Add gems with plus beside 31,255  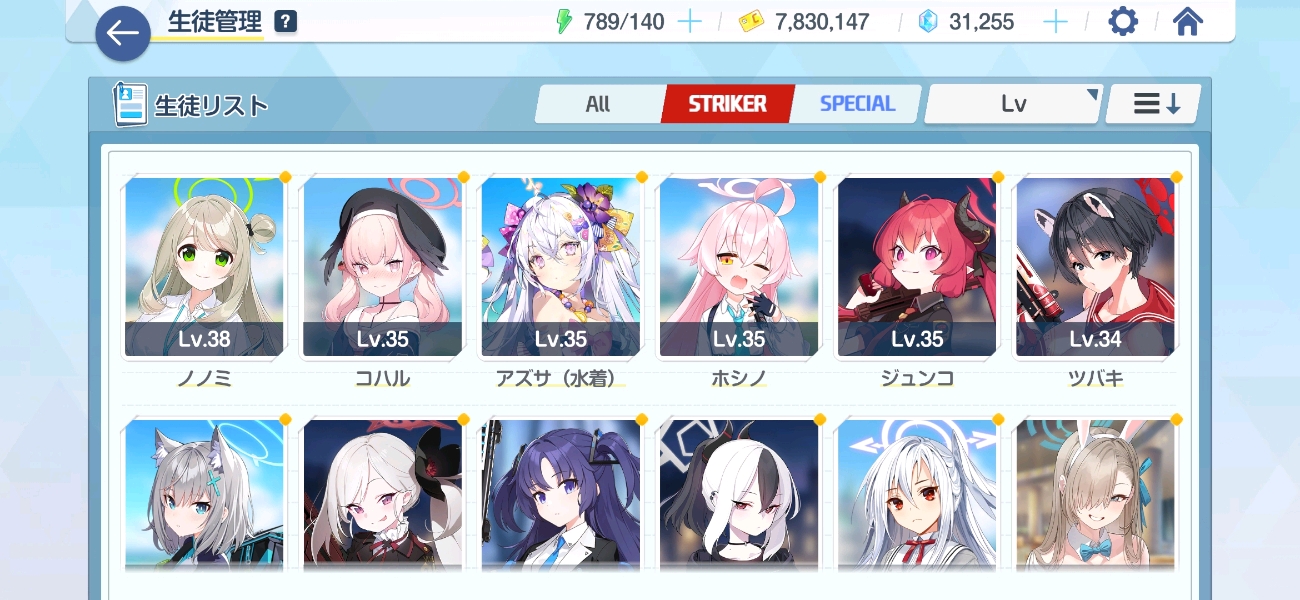click(1056, 21)
